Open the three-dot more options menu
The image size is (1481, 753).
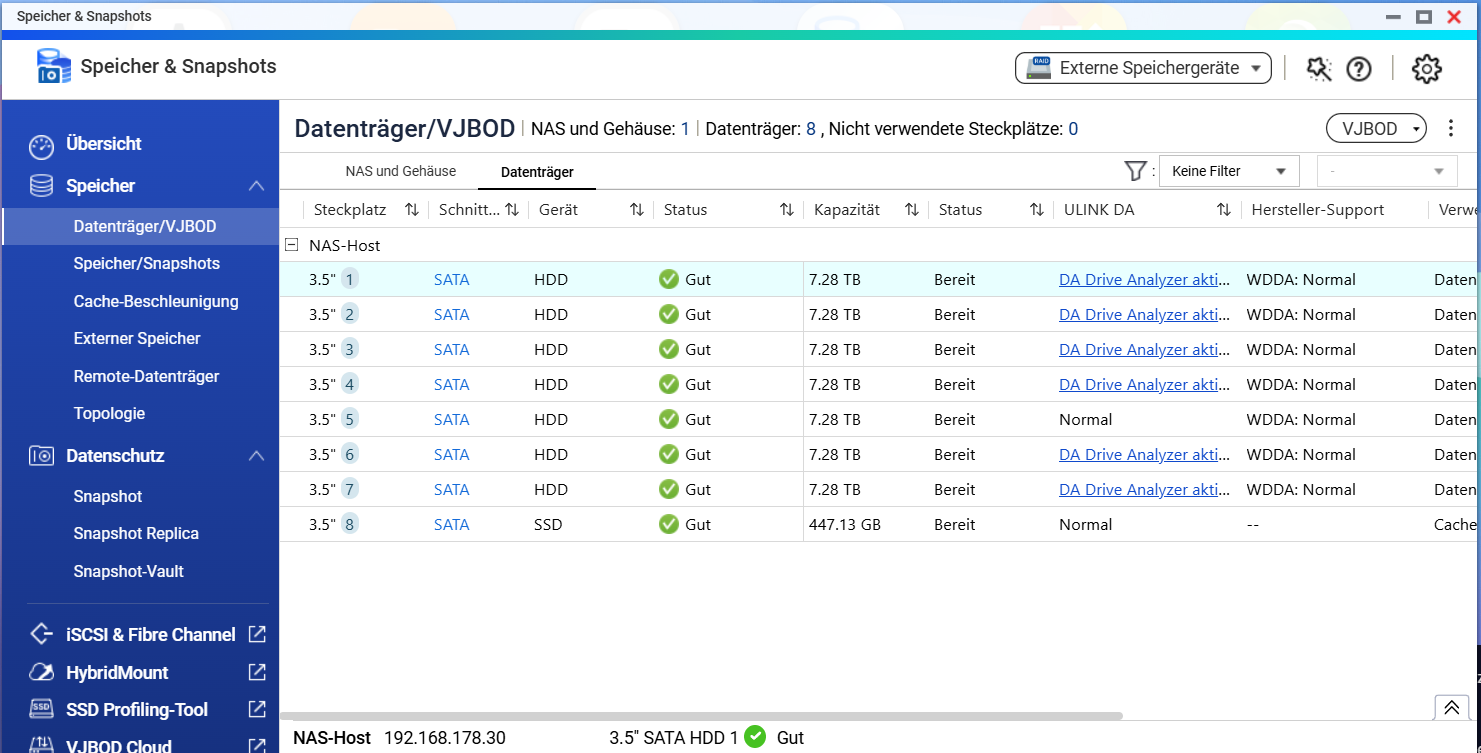click(x=1451, y=128)
